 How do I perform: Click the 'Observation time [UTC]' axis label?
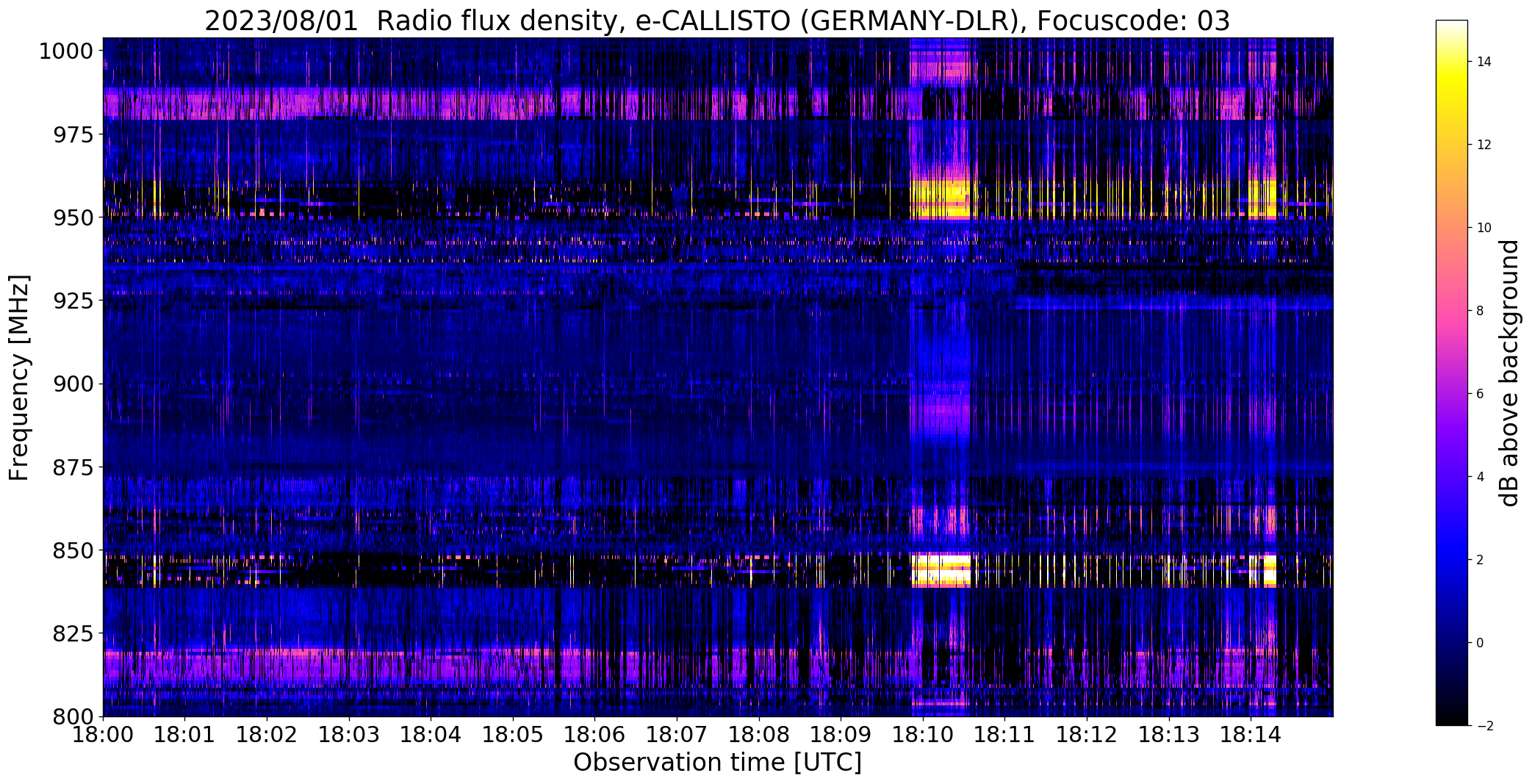(717, 763)
